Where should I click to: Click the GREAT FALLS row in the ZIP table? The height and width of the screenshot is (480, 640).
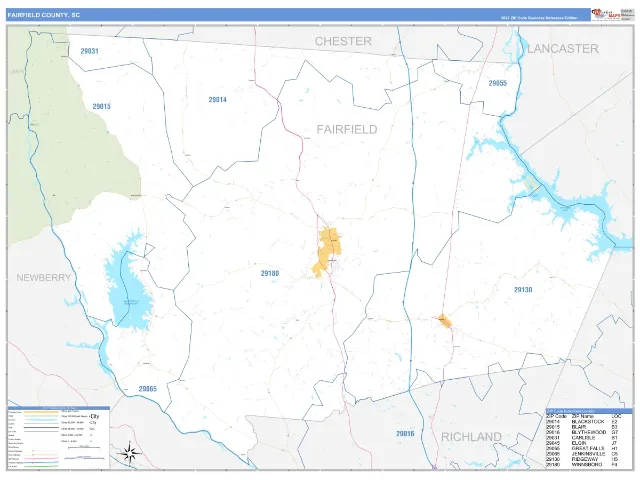tap(582, 448)
